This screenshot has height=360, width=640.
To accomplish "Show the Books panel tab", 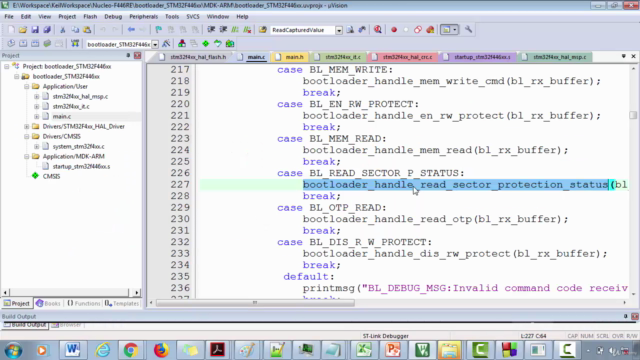I will [49, 303].
